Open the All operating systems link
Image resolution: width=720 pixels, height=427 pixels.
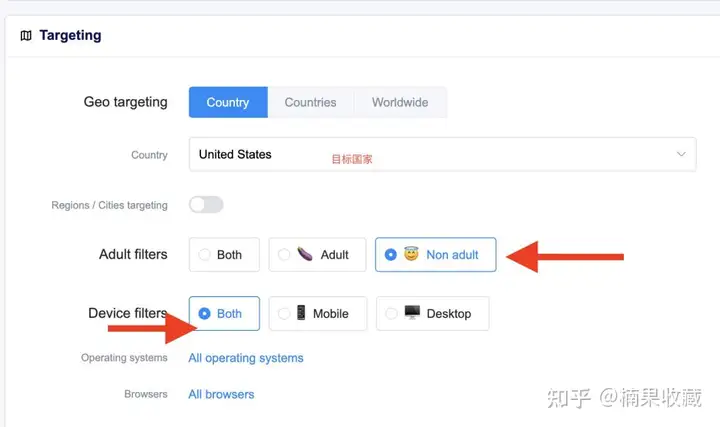click(x=246, y=358)
